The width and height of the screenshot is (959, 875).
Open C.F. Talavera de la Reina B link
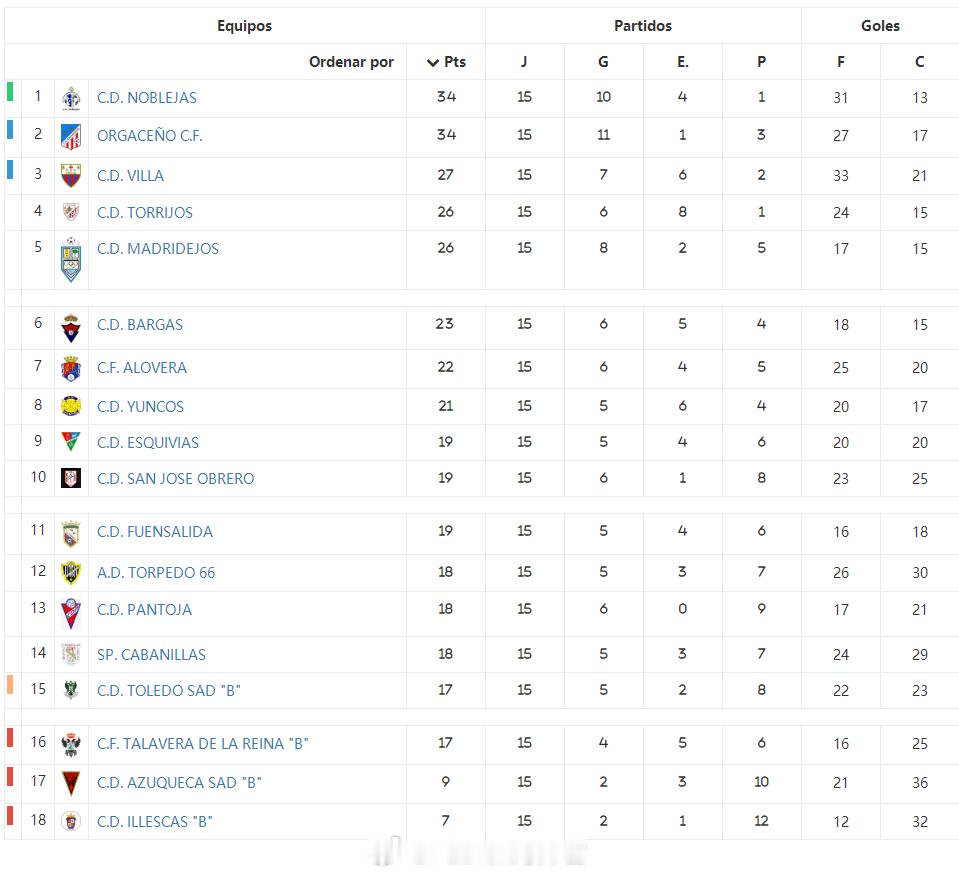tap(202, 743)
